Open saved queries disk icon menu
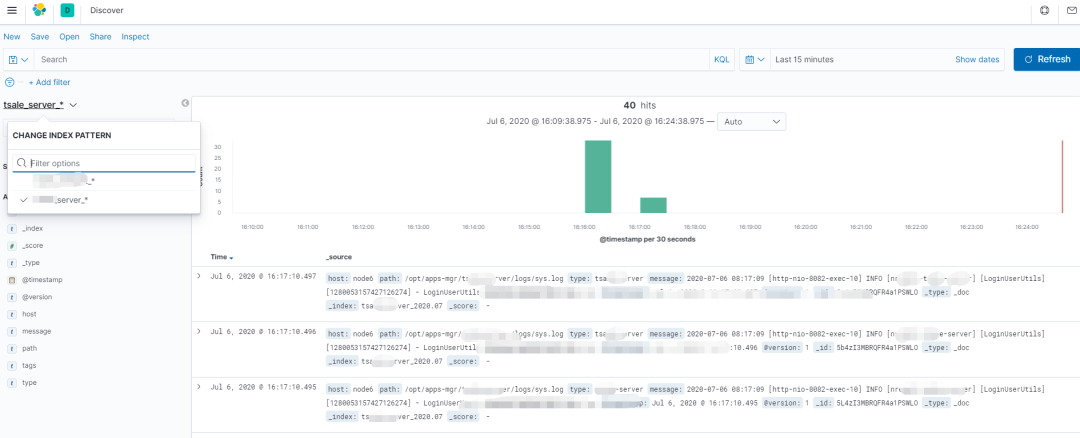The height and width of the screenshot is (438, 1080). [x=18, y=60]
